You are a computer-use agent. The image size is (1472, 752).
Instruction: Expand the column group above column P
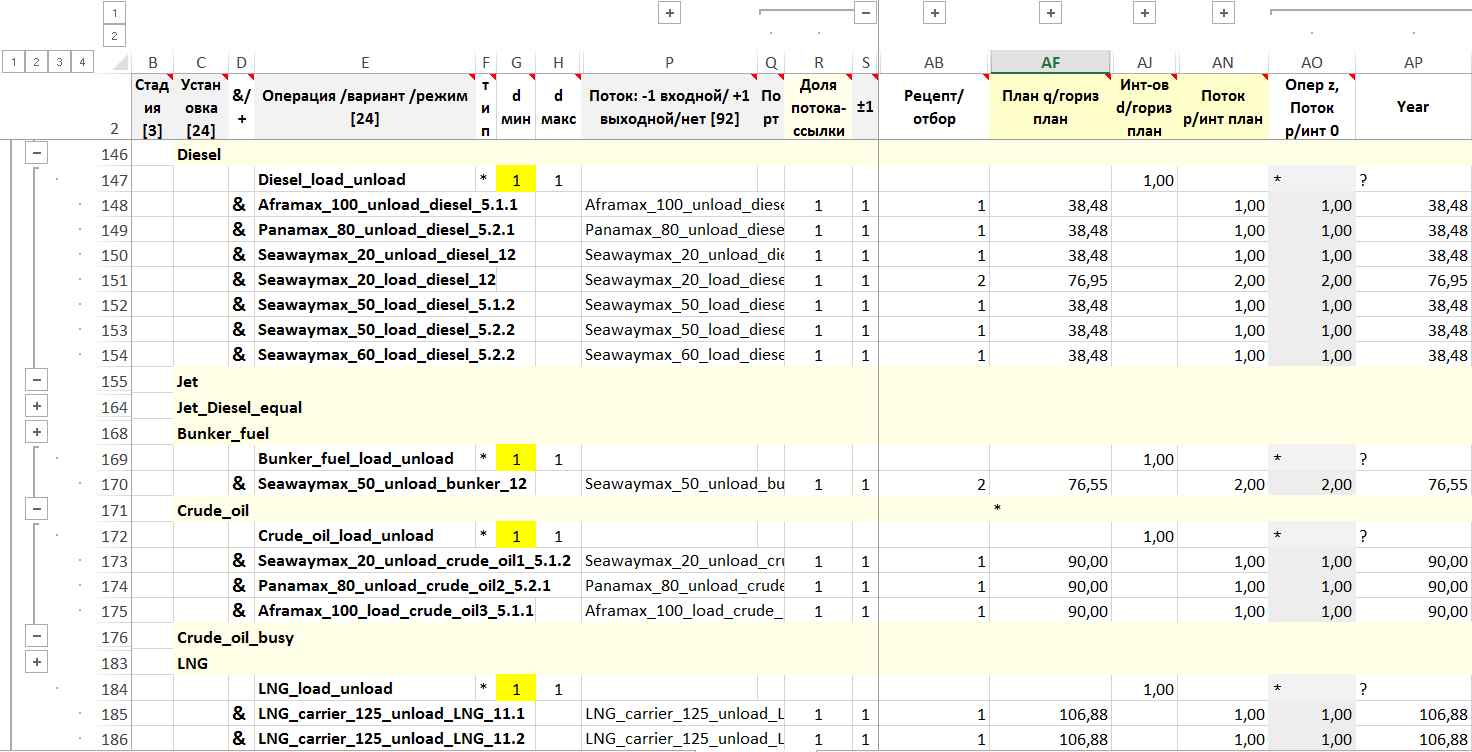[669, 13]
